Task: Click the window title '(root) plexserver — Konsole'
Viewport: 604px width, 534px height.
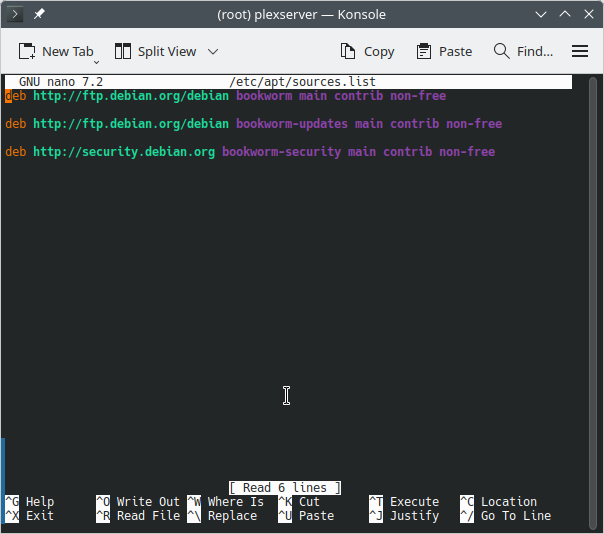Action: (x=301, y=15)
